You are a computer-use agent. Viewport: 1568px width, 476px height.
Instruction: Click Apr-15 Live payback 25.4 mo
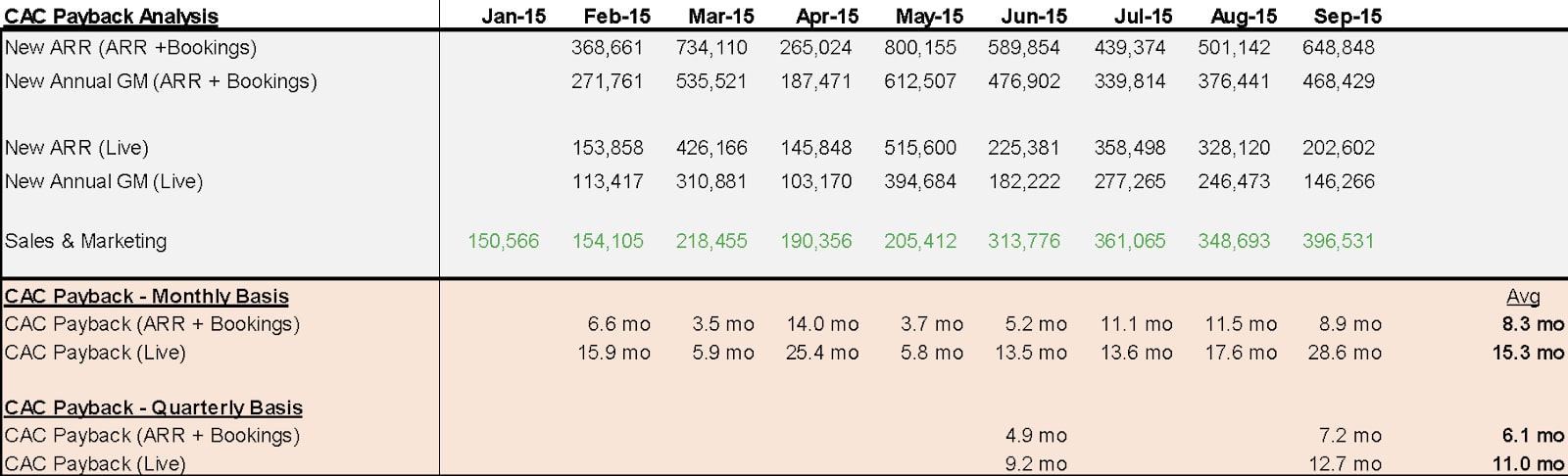(822, 353)
